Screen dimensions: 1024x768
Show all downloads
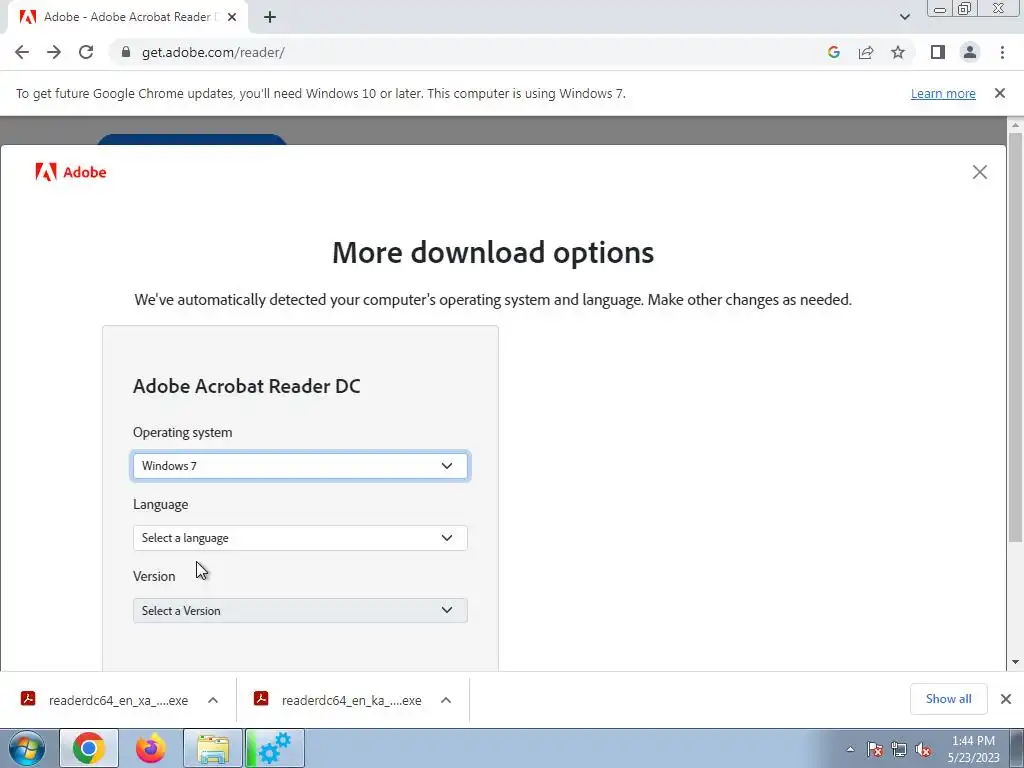click(948, 699)
